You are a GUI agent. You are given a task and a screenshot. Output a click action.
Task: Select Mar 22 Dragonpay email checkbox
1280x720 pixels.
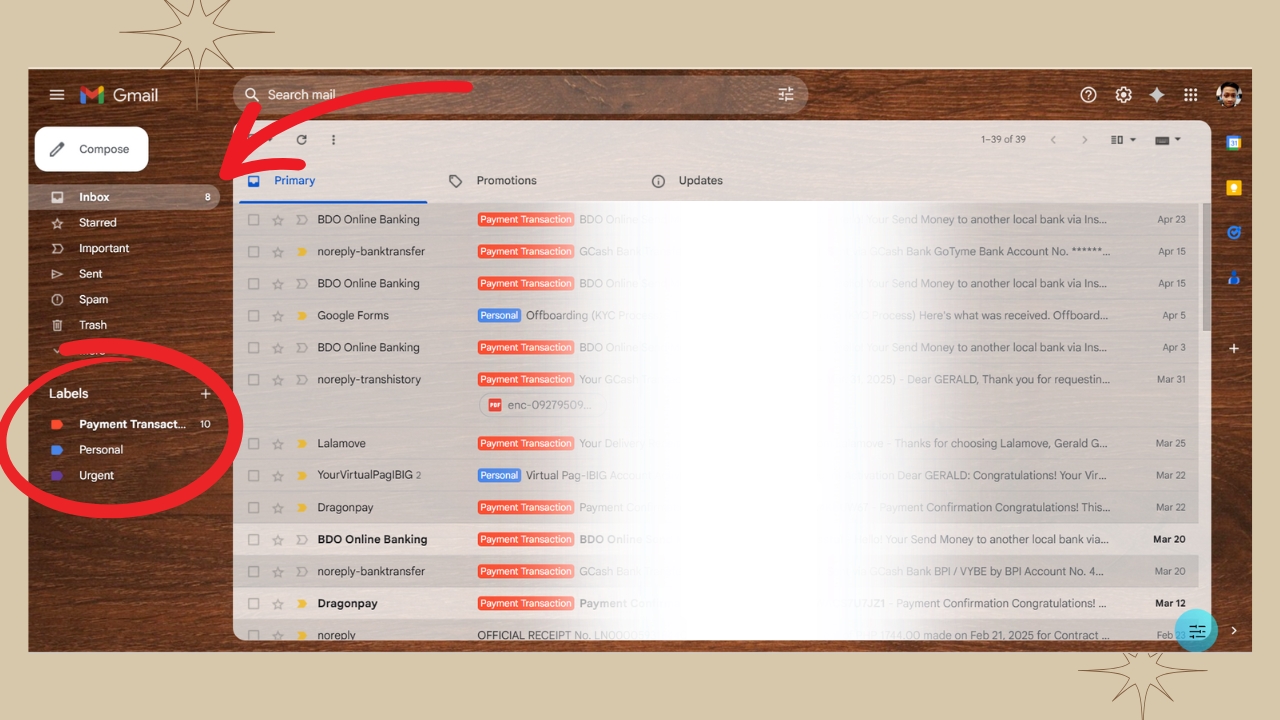(x=253, y=507)
